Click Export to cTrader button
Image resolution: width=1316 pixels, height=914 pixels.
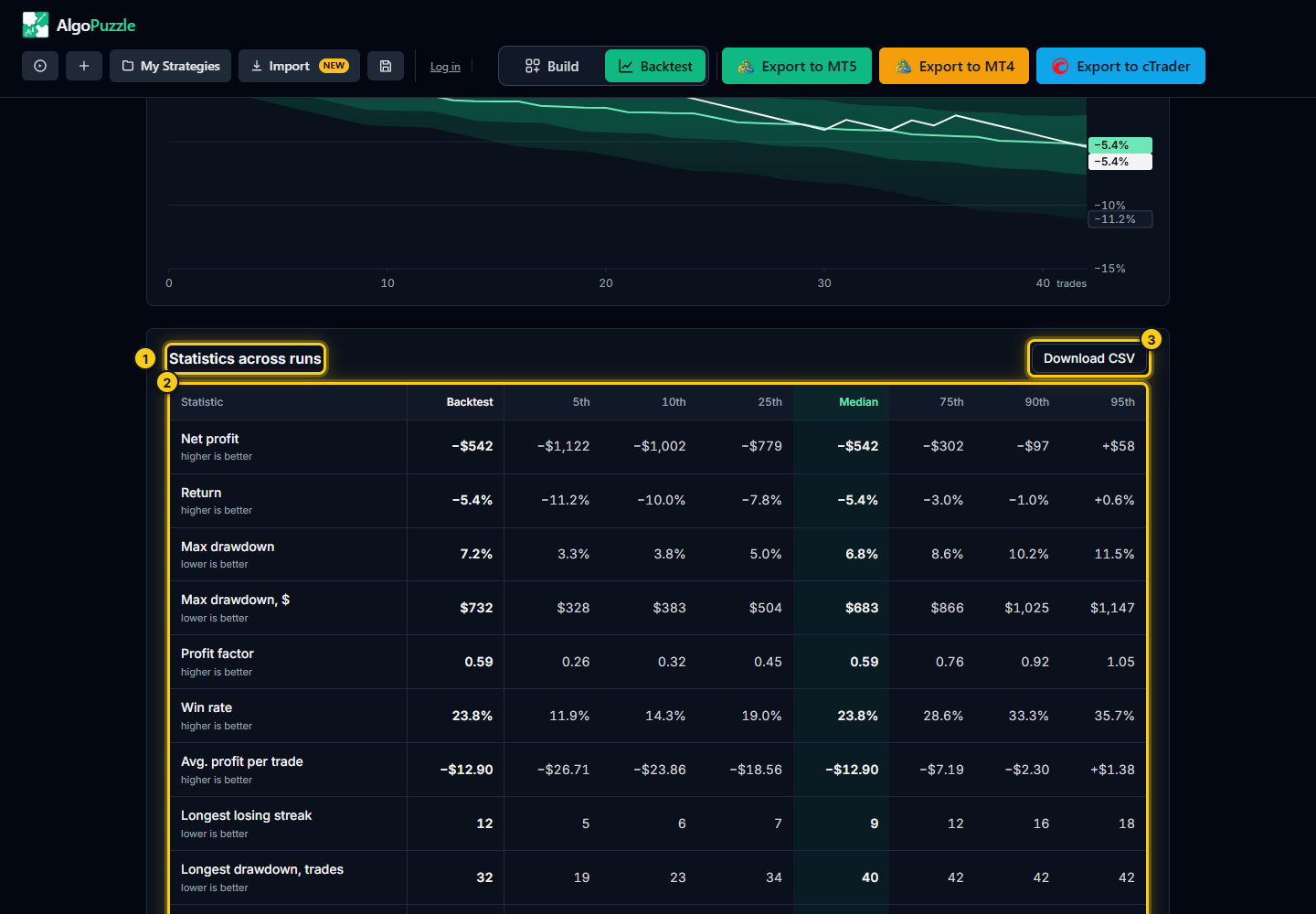click(x=1120, y=66)
